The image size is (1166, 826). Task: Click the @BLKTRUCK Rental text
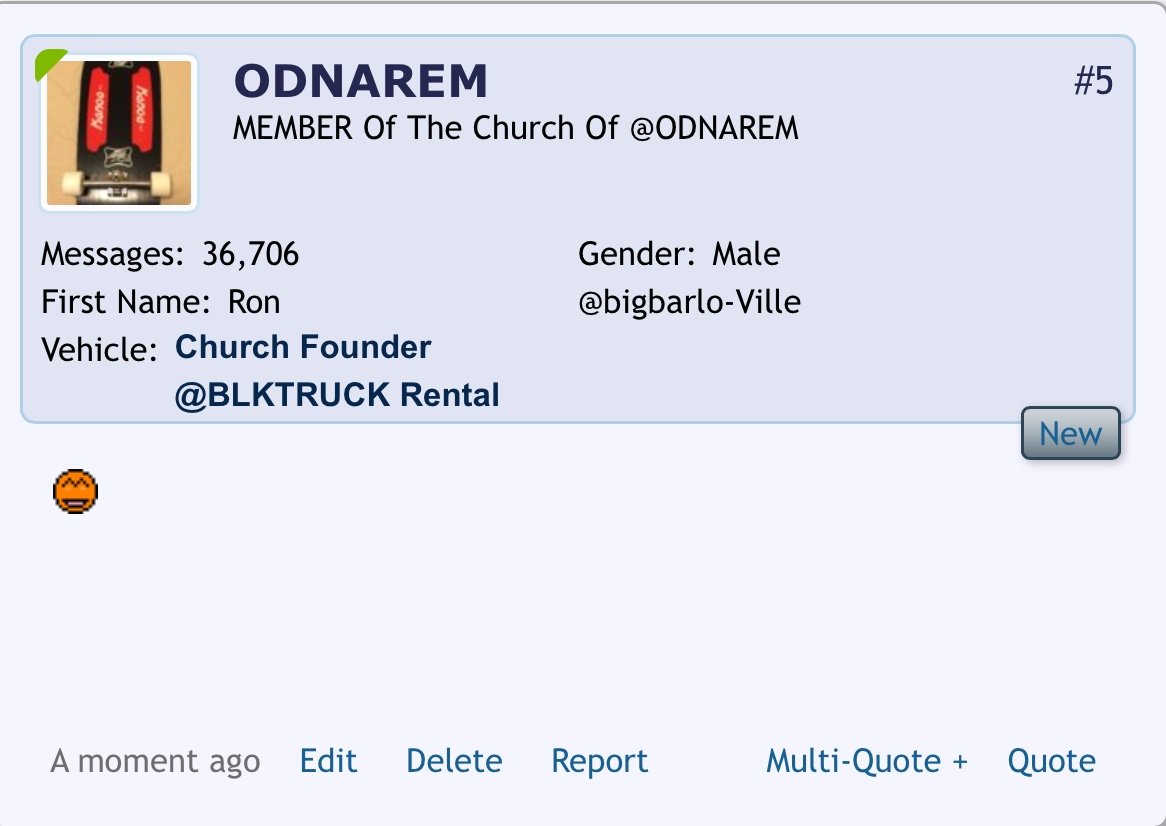(337, 395)
